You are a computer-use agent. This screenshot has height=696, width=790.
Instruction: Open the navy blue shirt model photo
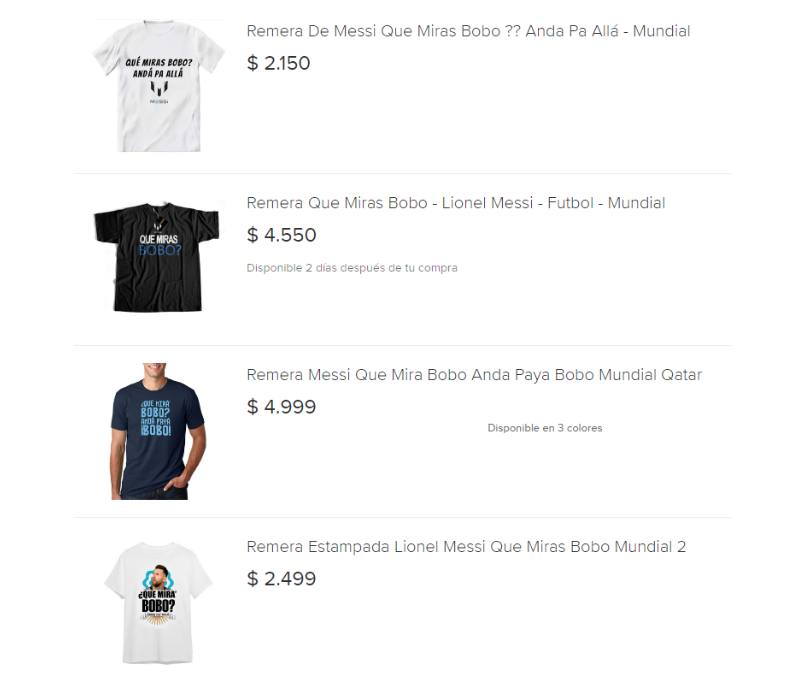[158, 431]
